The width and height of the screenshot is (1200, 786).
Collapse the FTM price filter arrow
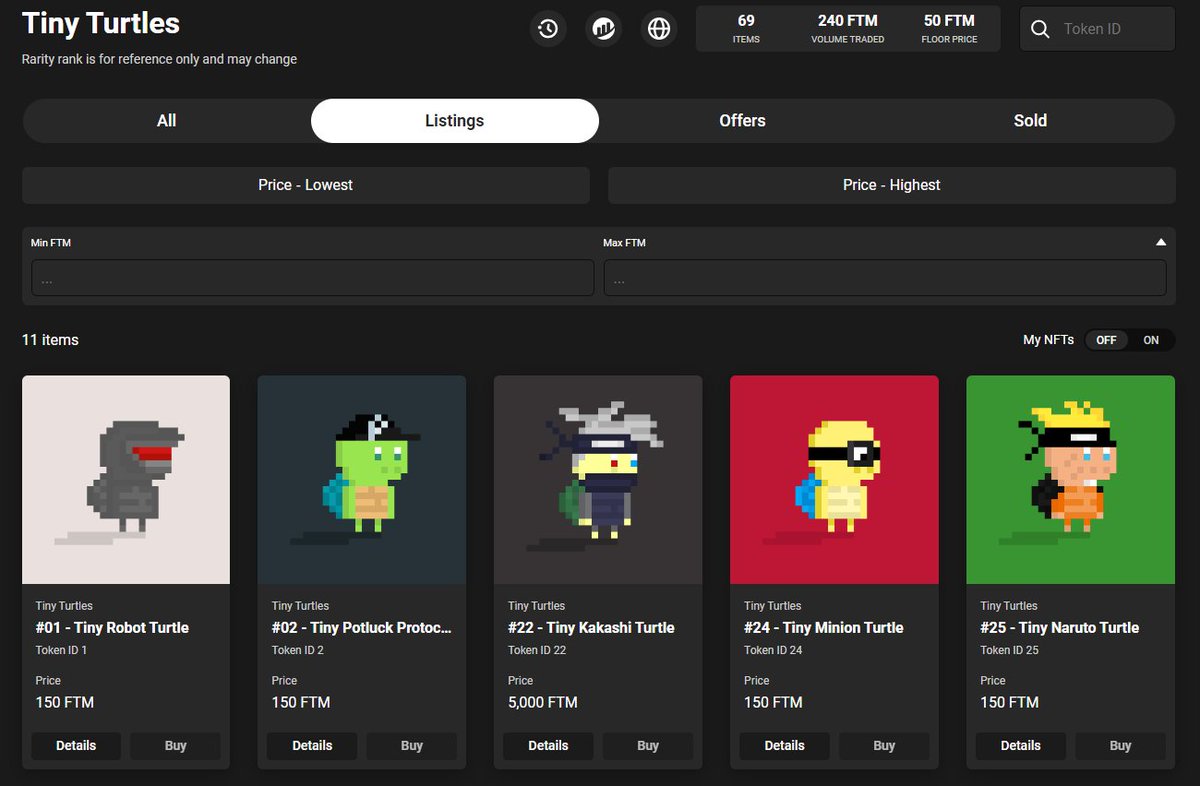[1161, 242]
